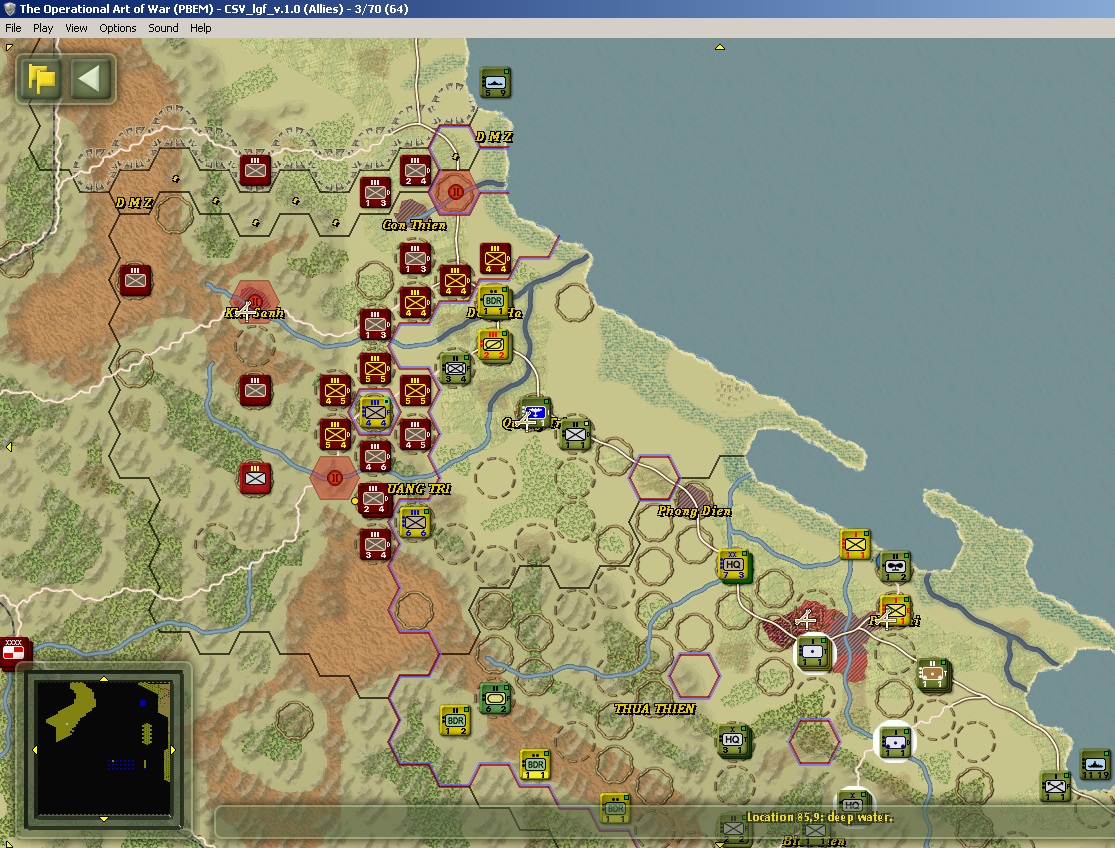Select the naval unit rated 11-19
This screenshot has width=1115, height=848.
pyautogui.click(x=1095, y=764)
